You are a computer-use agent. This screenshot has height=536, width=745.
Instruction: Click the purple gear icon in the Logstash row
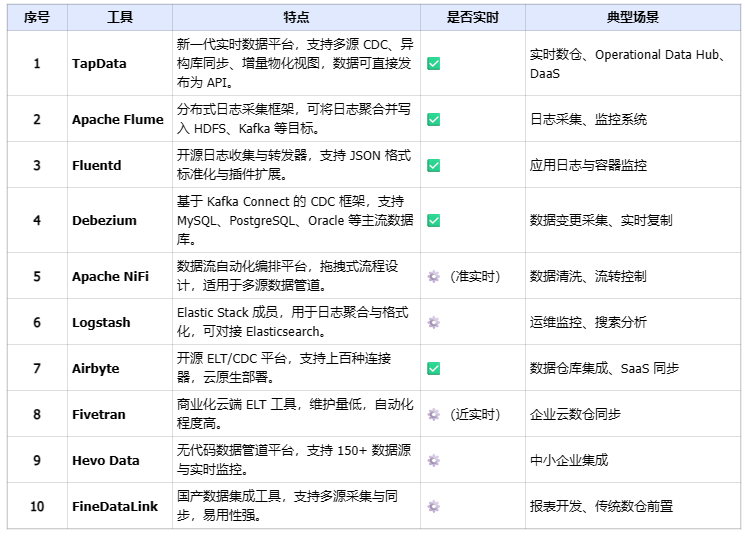pyautogui.click(x=433, y=322)
